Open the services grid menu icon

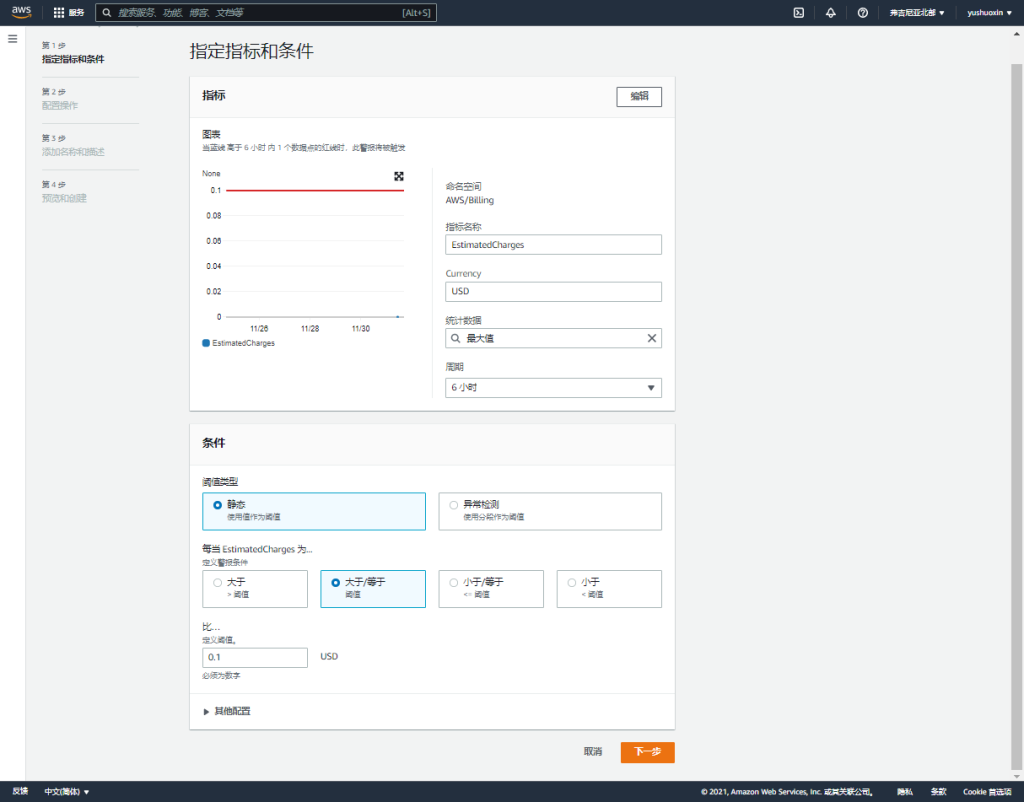59,13
